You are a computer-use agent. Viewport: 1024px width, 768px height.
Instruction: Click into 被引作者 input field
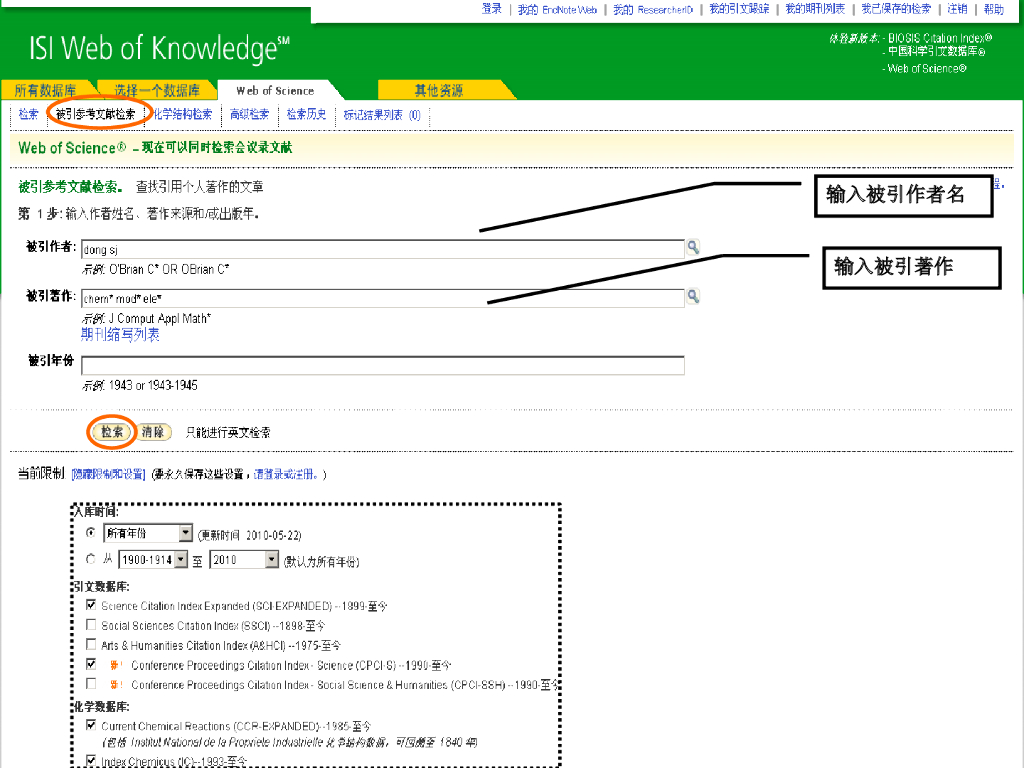(383, 249)
